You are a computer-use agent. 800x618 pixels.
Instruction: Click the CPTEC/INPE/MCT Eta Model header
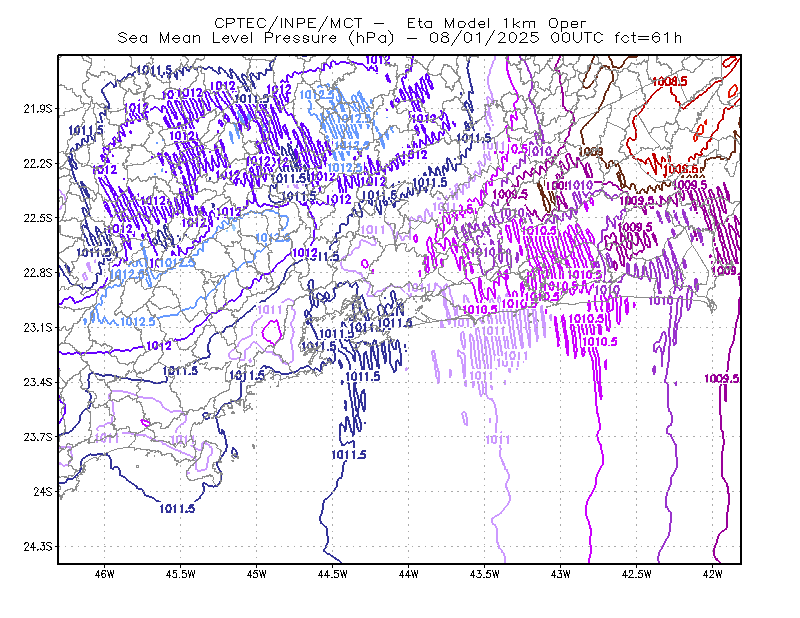coord(400,23)
